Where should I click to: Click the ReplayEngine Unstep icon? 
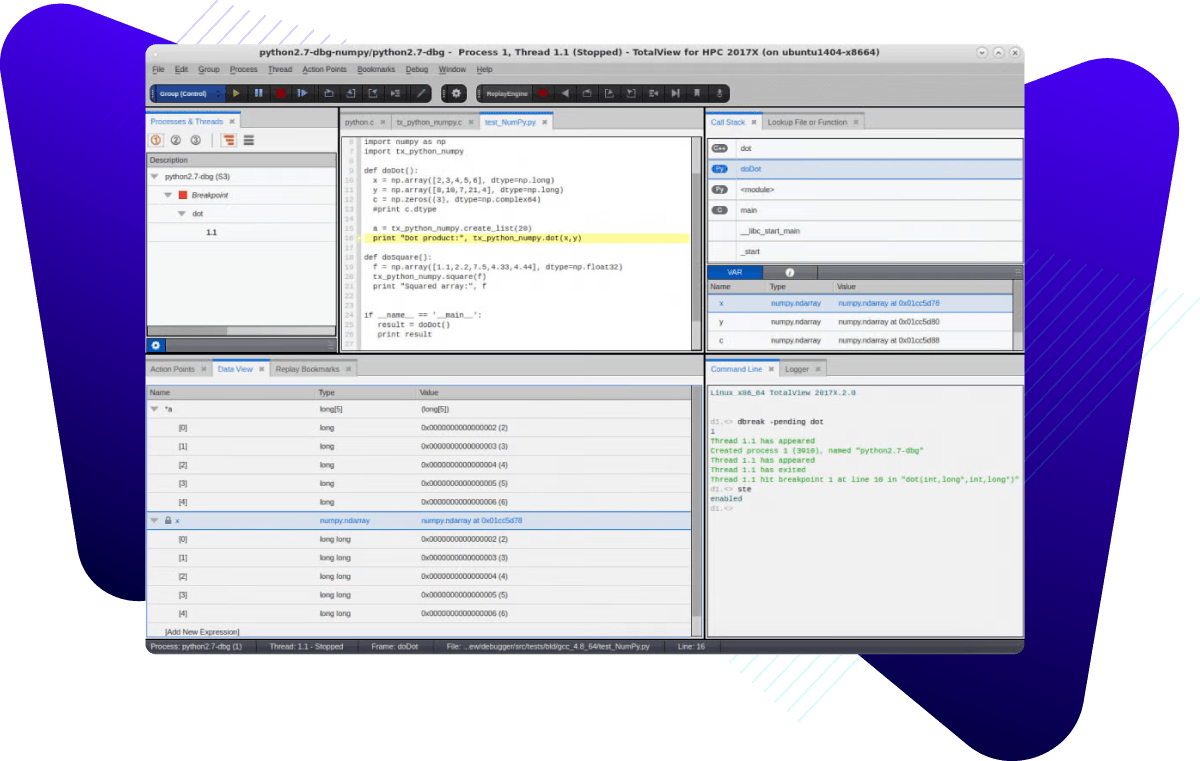609,93
